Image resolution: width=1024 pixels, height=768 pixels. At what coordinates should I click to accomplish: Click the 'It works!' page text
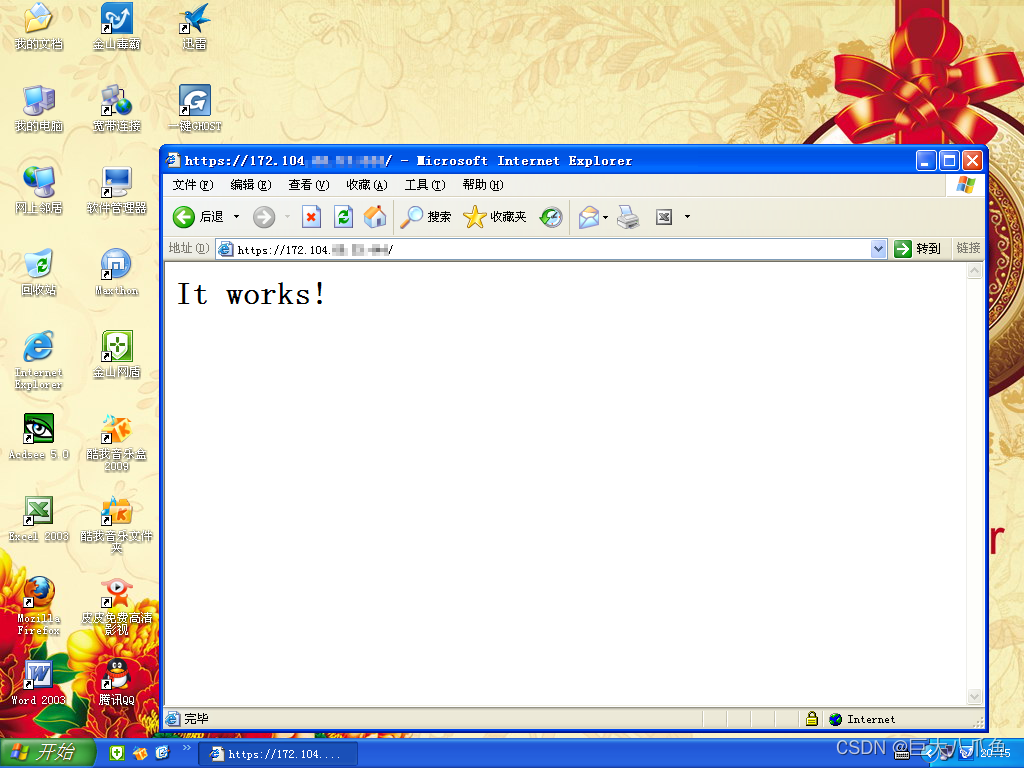pyautogui.click(x=251, y=295)
